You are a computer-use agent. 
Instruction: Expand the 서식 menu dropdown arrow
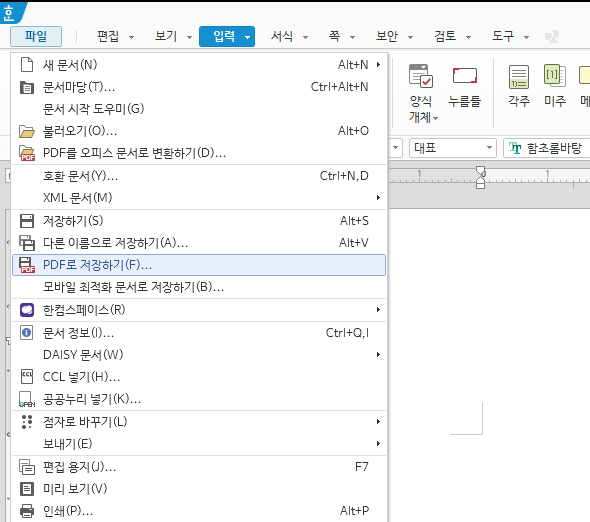(305, 37)
